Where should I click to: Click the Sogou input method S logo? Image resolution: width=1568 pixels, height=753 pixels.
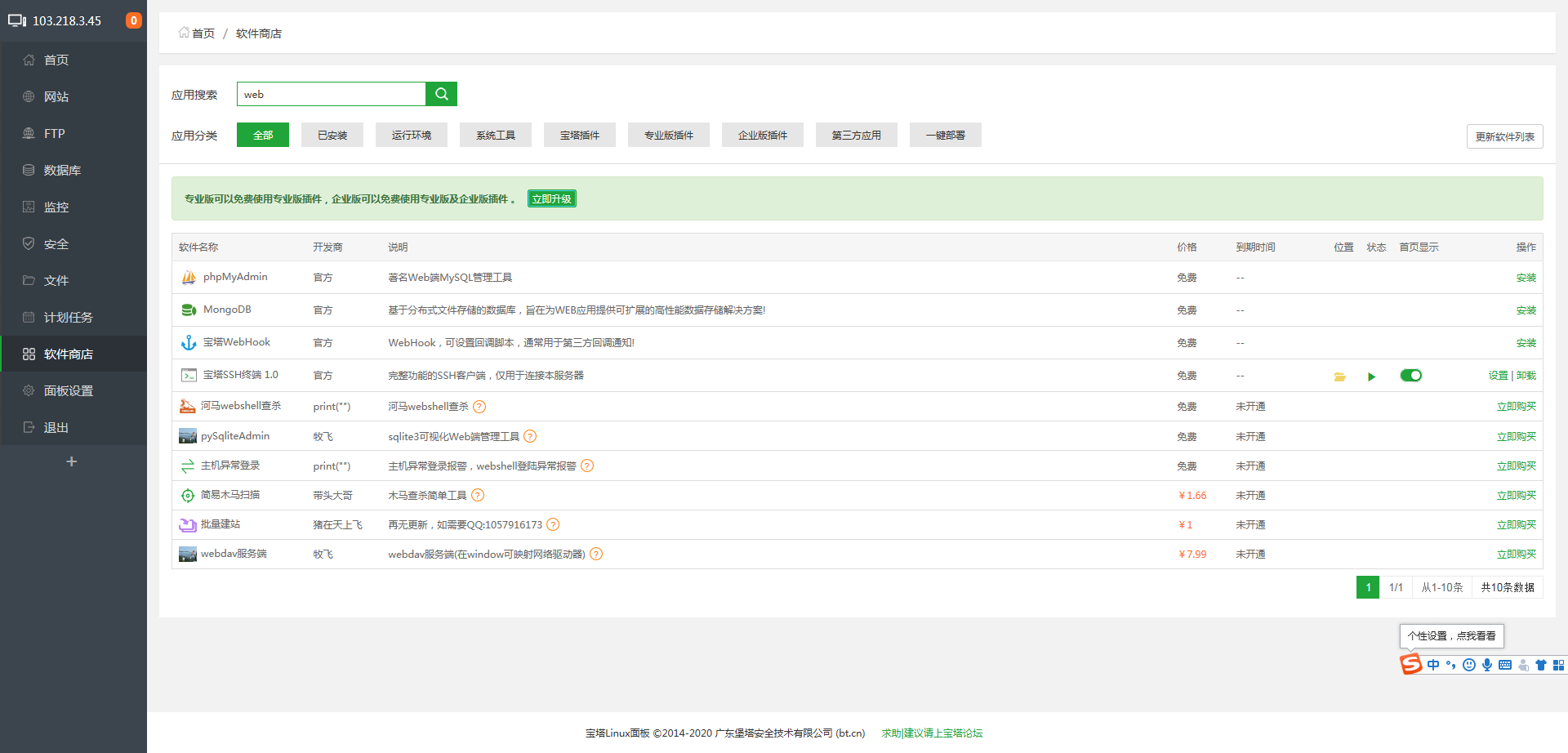click(1411, 664)
